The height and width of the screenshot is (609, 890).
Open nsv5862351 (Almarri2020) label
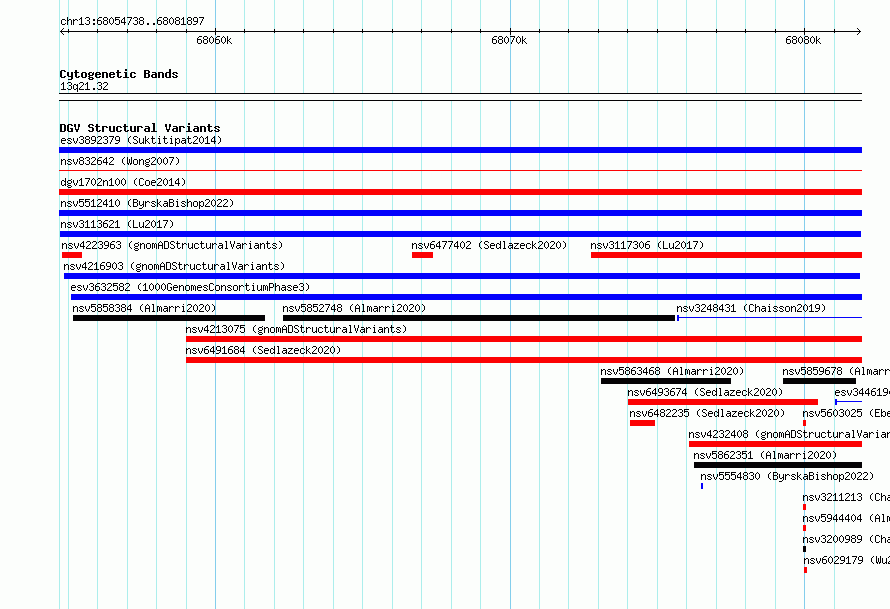coord(765,455)
